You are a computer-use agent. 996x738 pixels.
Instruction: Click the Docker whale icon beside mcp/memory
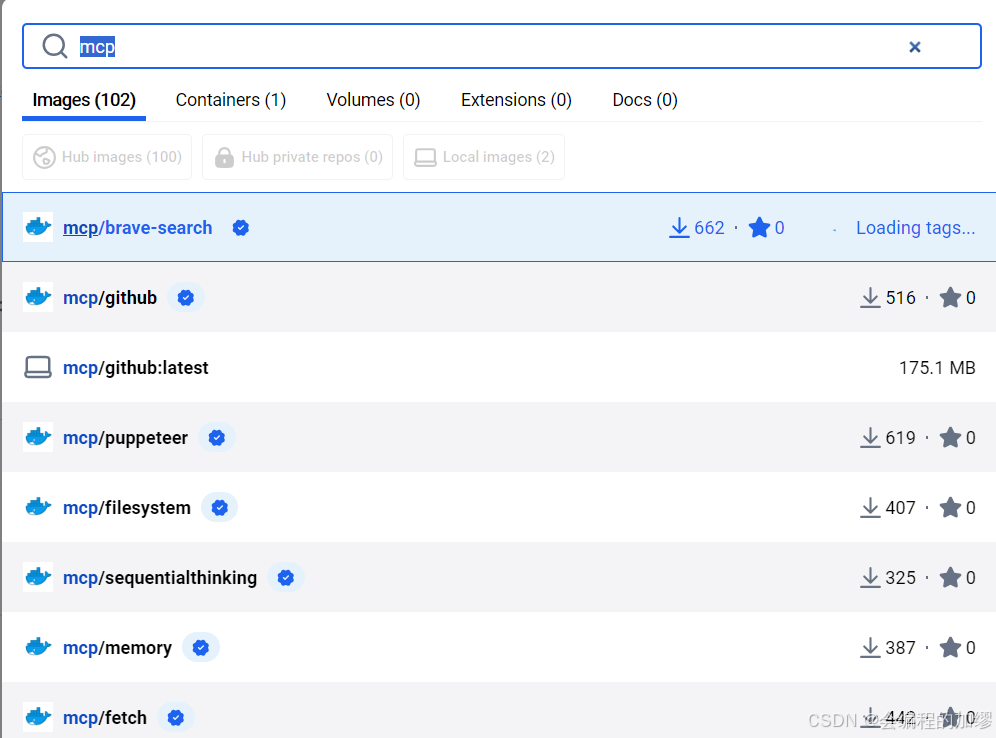coord(38,647)
